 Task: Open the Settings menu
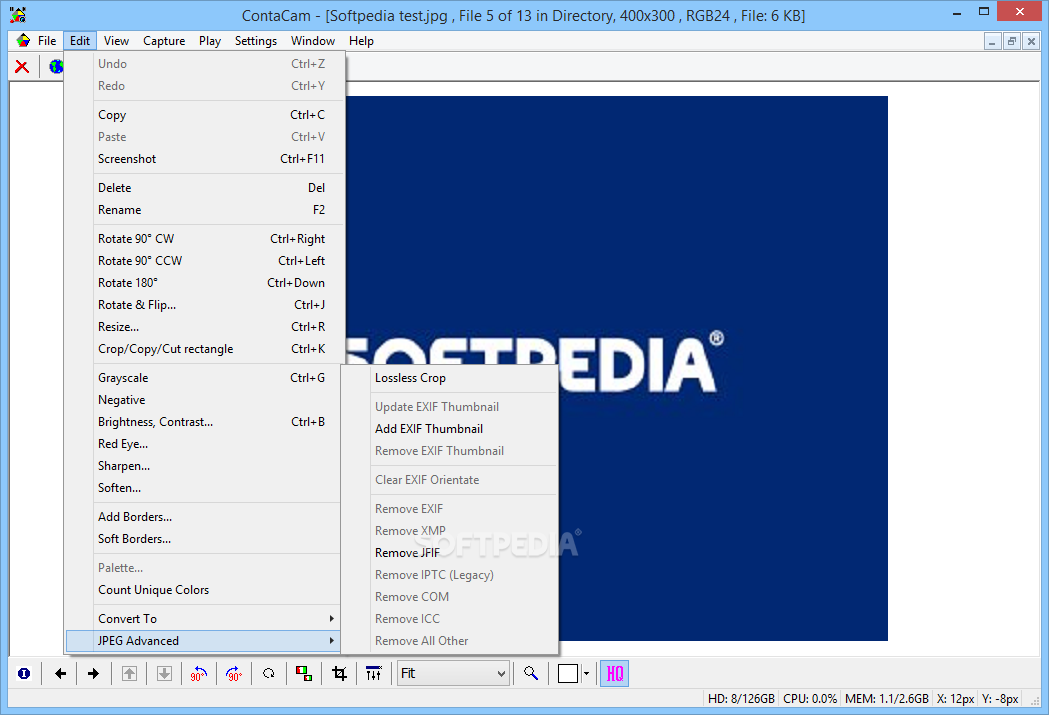pyautogui.click(x=256, y=41)
